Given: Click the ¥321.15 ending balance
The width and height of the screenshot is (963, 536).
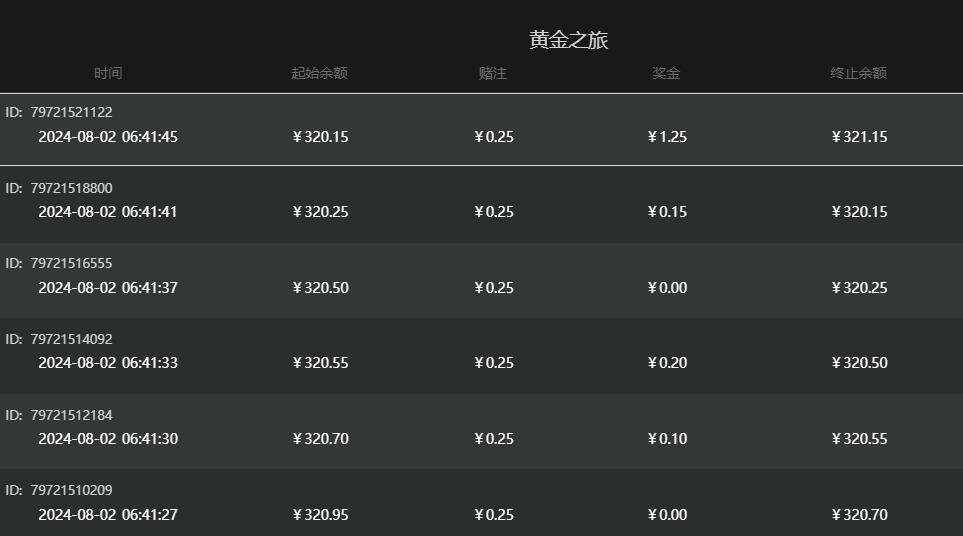Looking at the screenshot, I should click(x=859, y=137).
